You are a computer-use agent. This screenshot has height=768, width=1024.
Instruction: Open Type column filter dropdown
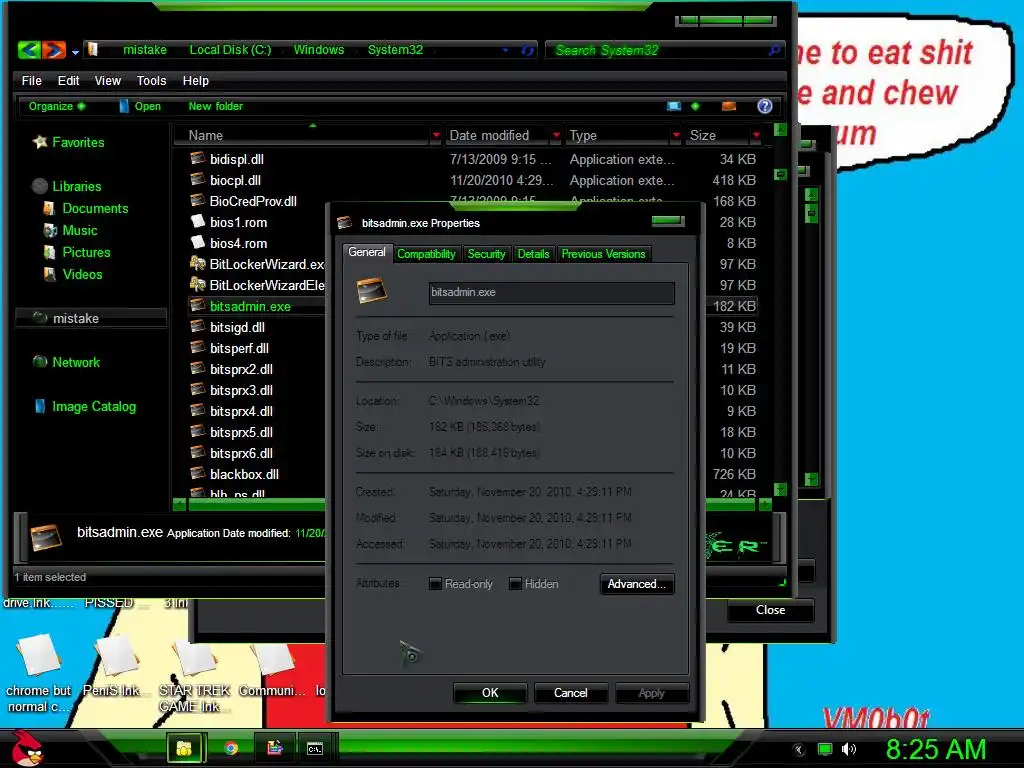point(676,135)
